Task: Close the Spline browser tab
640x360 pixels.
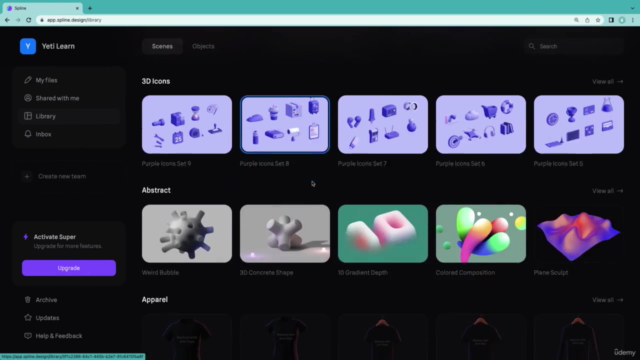Action: coord(77,8)
